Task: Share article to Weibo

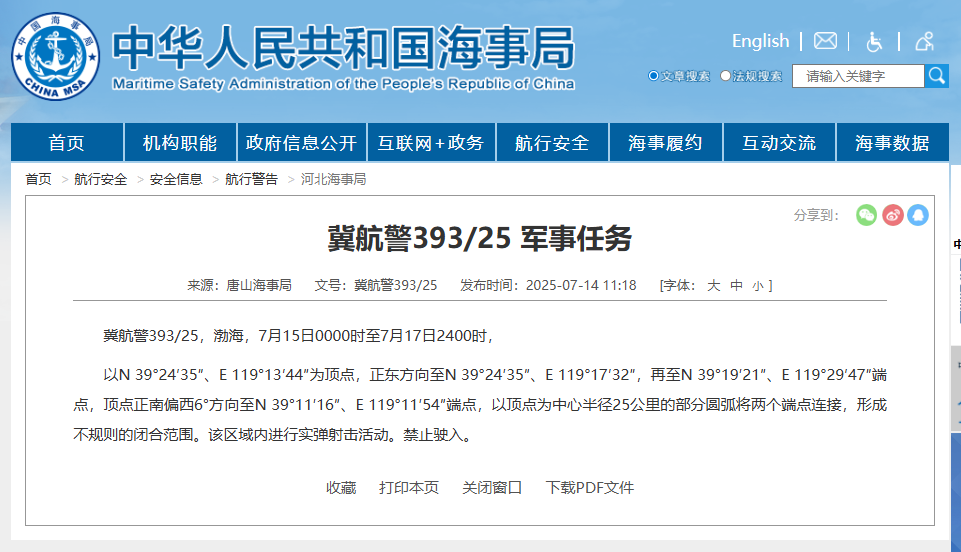Action: [892, 215]
